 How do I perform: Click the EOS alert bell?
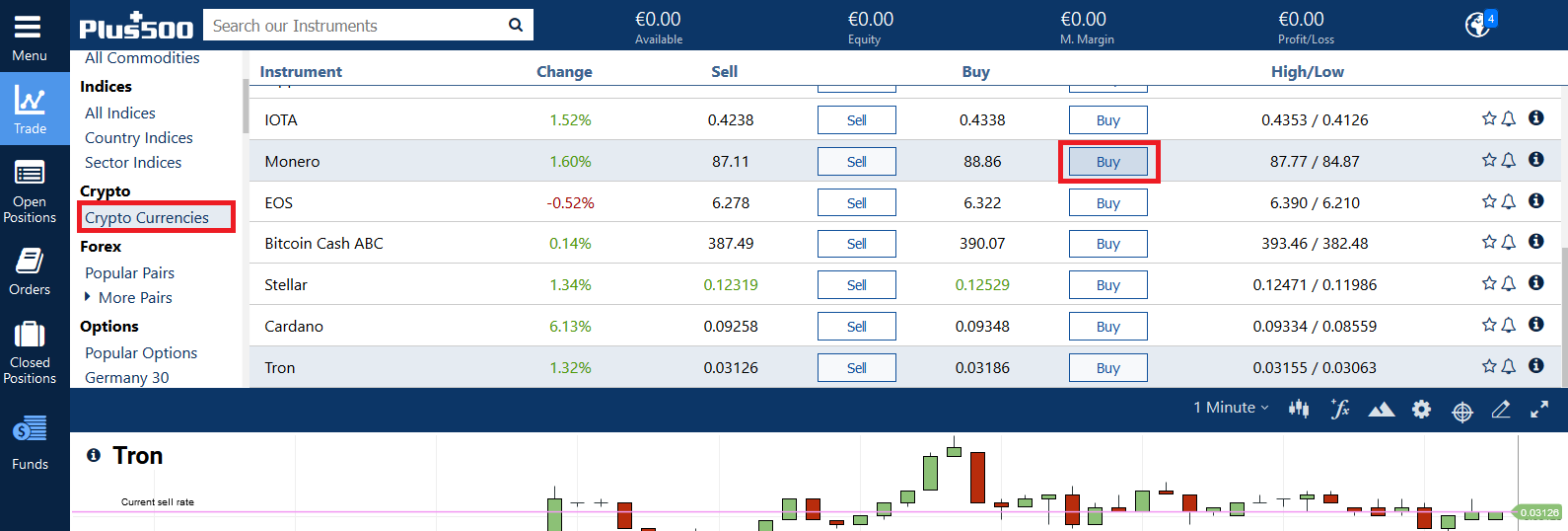tap(1508, 201)
